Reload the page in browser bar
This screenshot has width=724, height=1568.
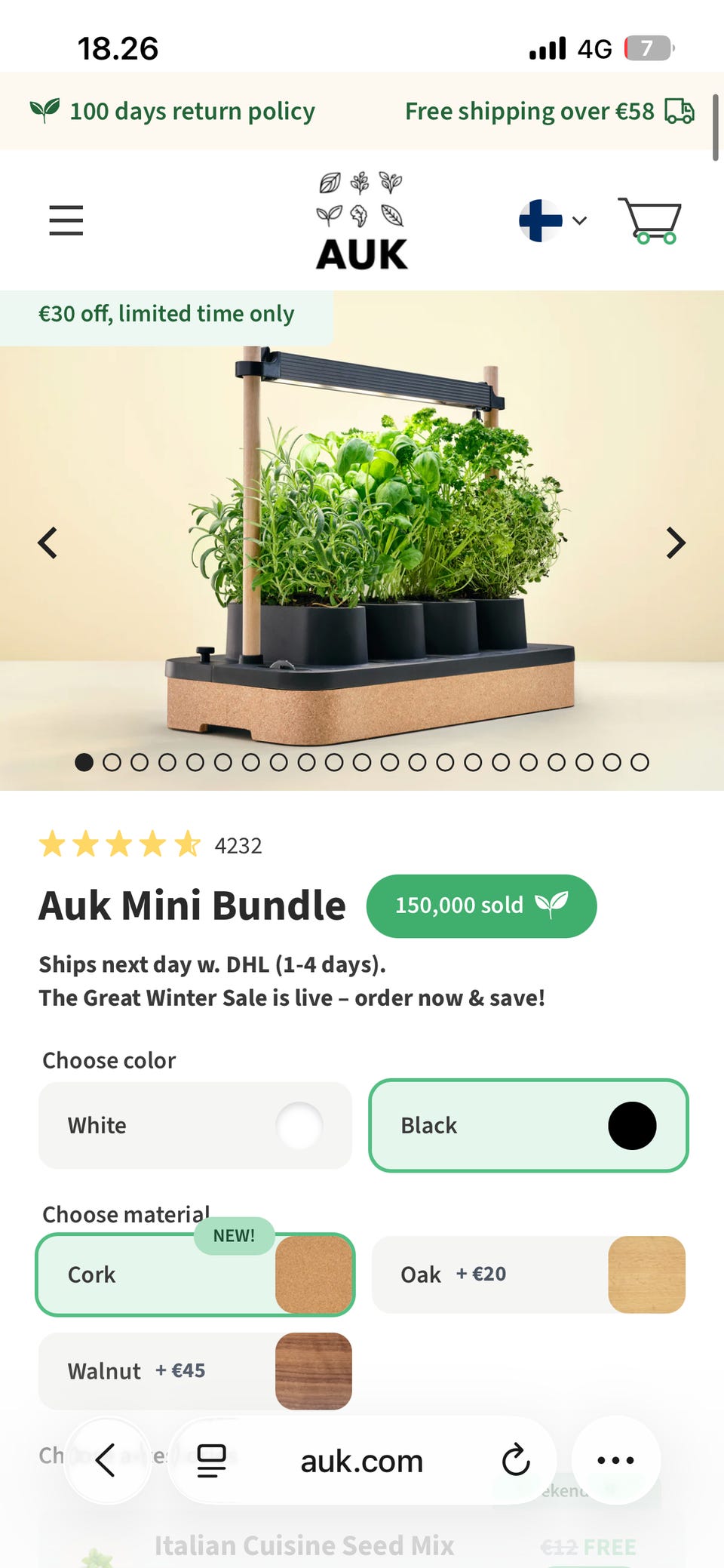516,1460
